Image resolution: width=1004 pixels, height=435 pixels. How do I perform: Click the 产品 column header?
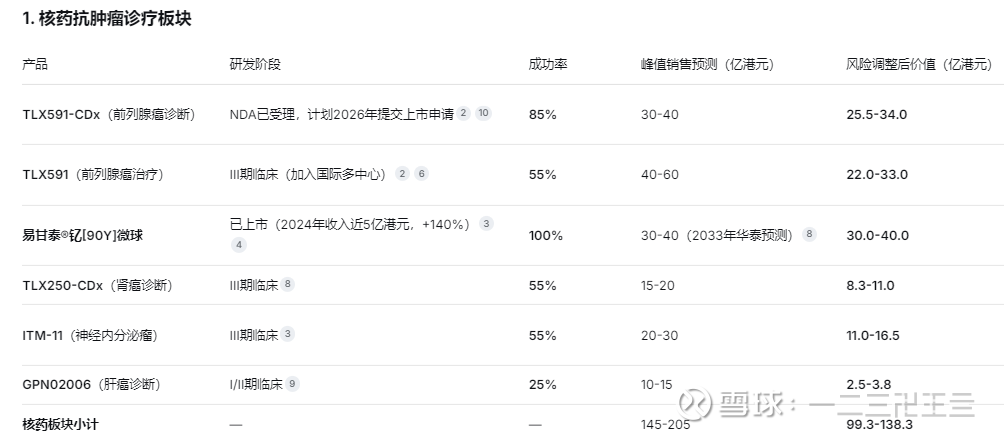point(35,64)
